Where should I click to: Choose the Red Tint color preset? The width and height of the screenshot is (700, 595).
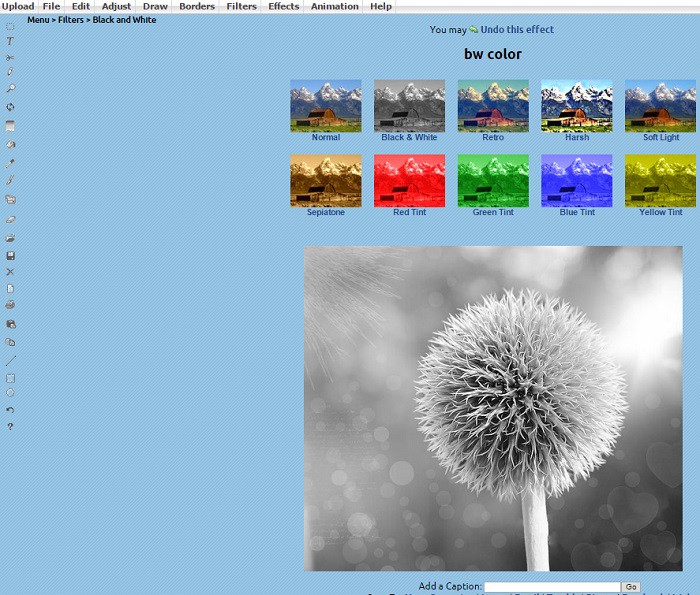pos(409,180)
